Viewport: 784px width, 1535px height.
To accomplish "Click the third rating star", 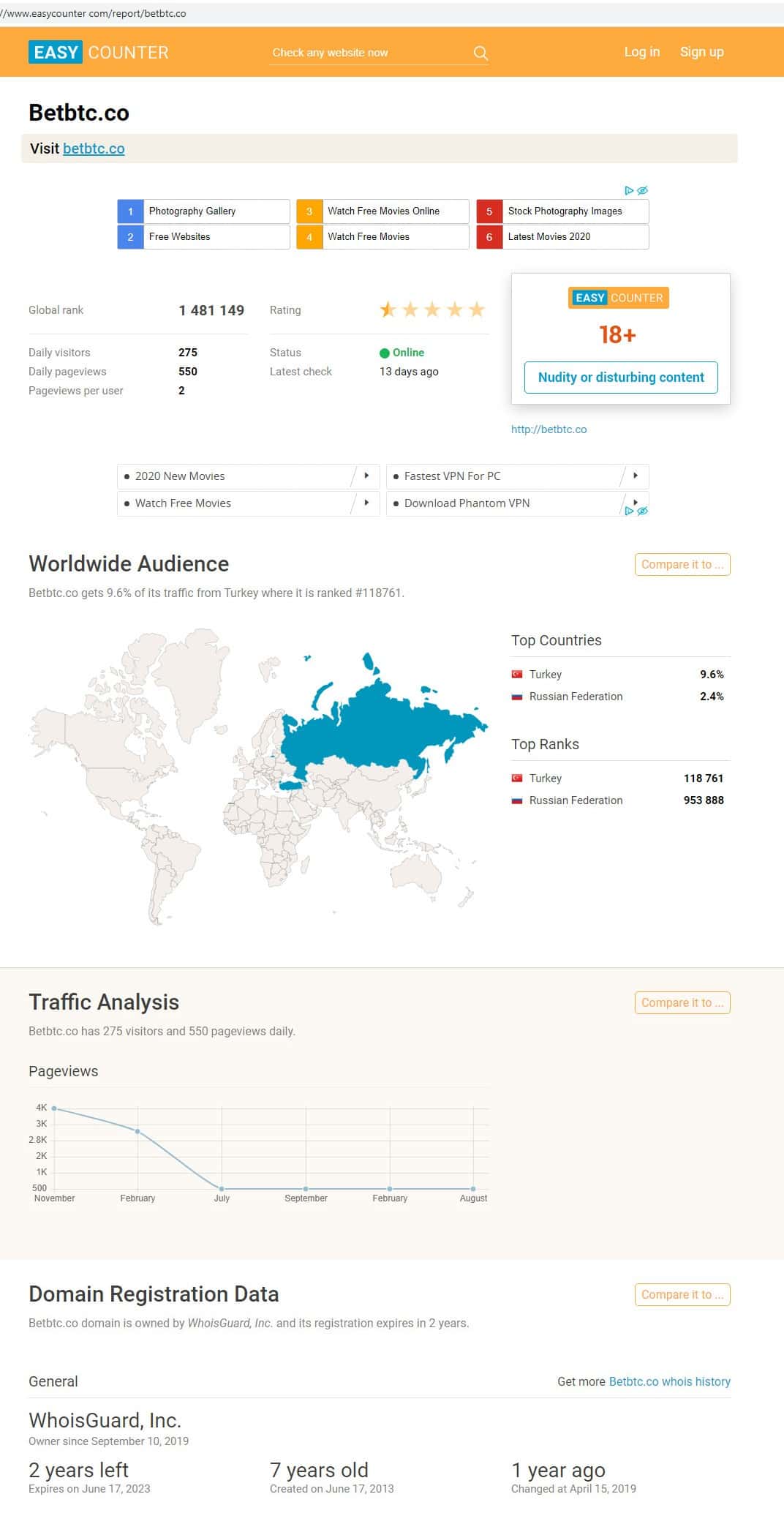I will click(x=432, y=309).
